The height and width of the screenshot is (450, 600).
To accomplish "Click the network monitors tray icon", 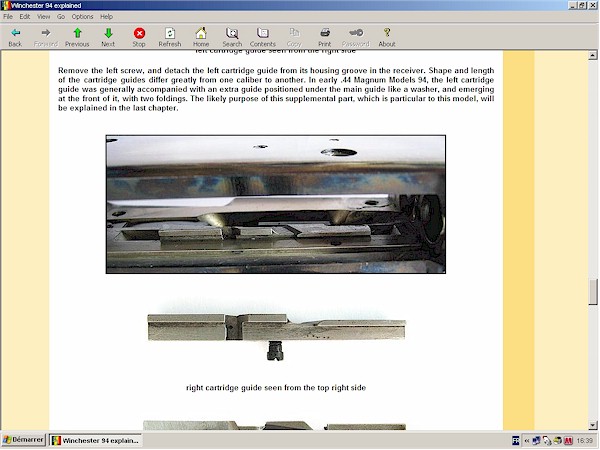I will pos(536,441).
